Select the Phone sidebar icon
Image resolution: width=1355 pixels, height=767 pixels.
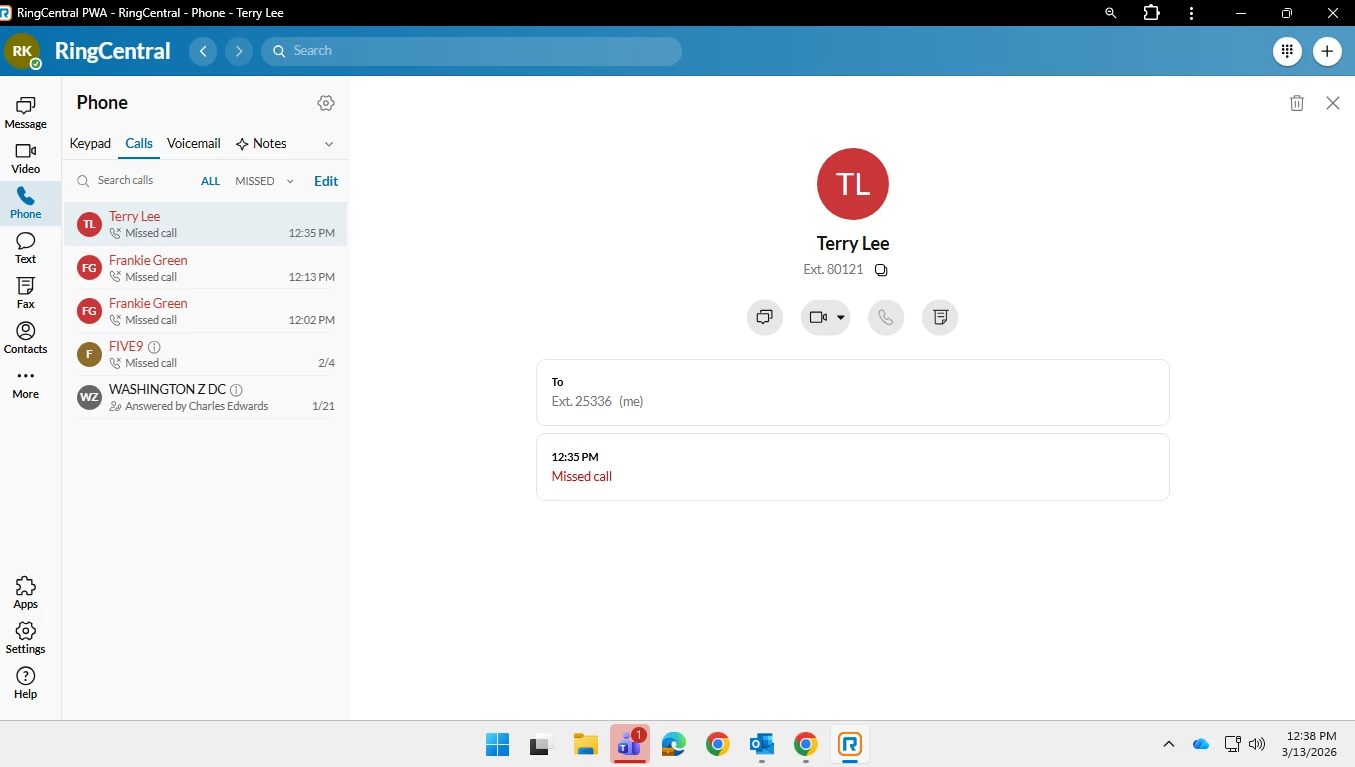(26, 203)
